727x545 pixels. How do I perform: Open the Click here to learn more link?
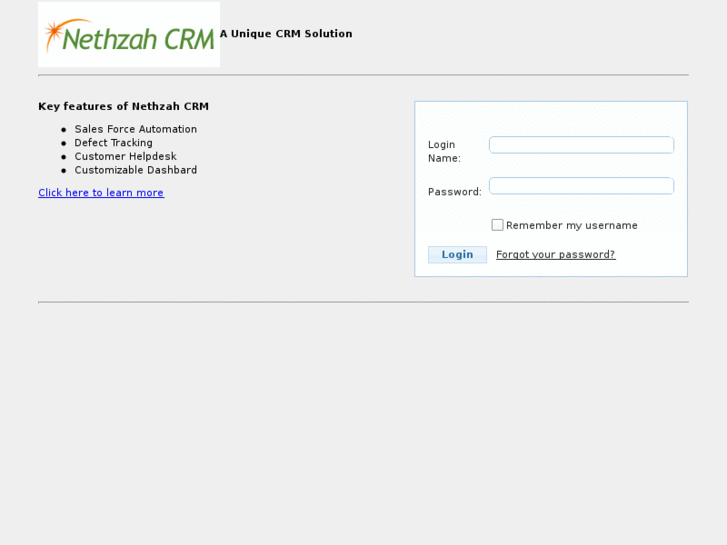101,192
